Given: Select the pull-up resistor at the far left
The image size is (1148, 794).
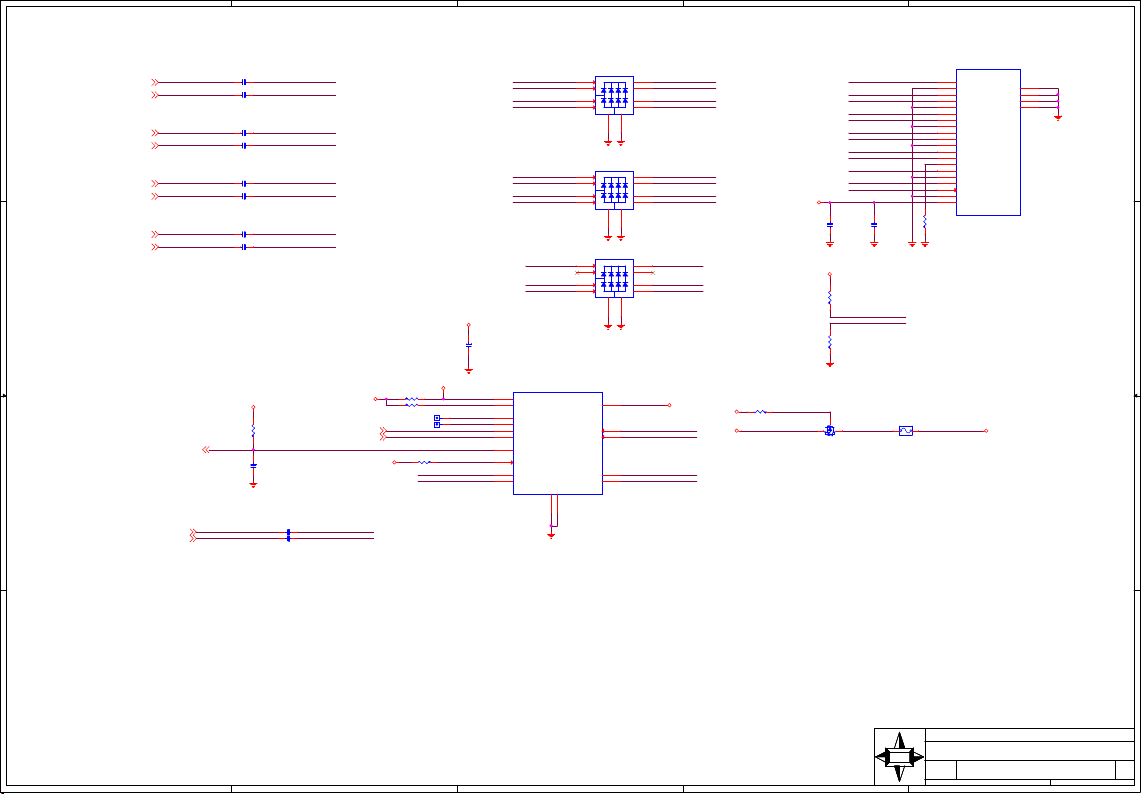Looking at the screenshot, I should coord(253,431).
